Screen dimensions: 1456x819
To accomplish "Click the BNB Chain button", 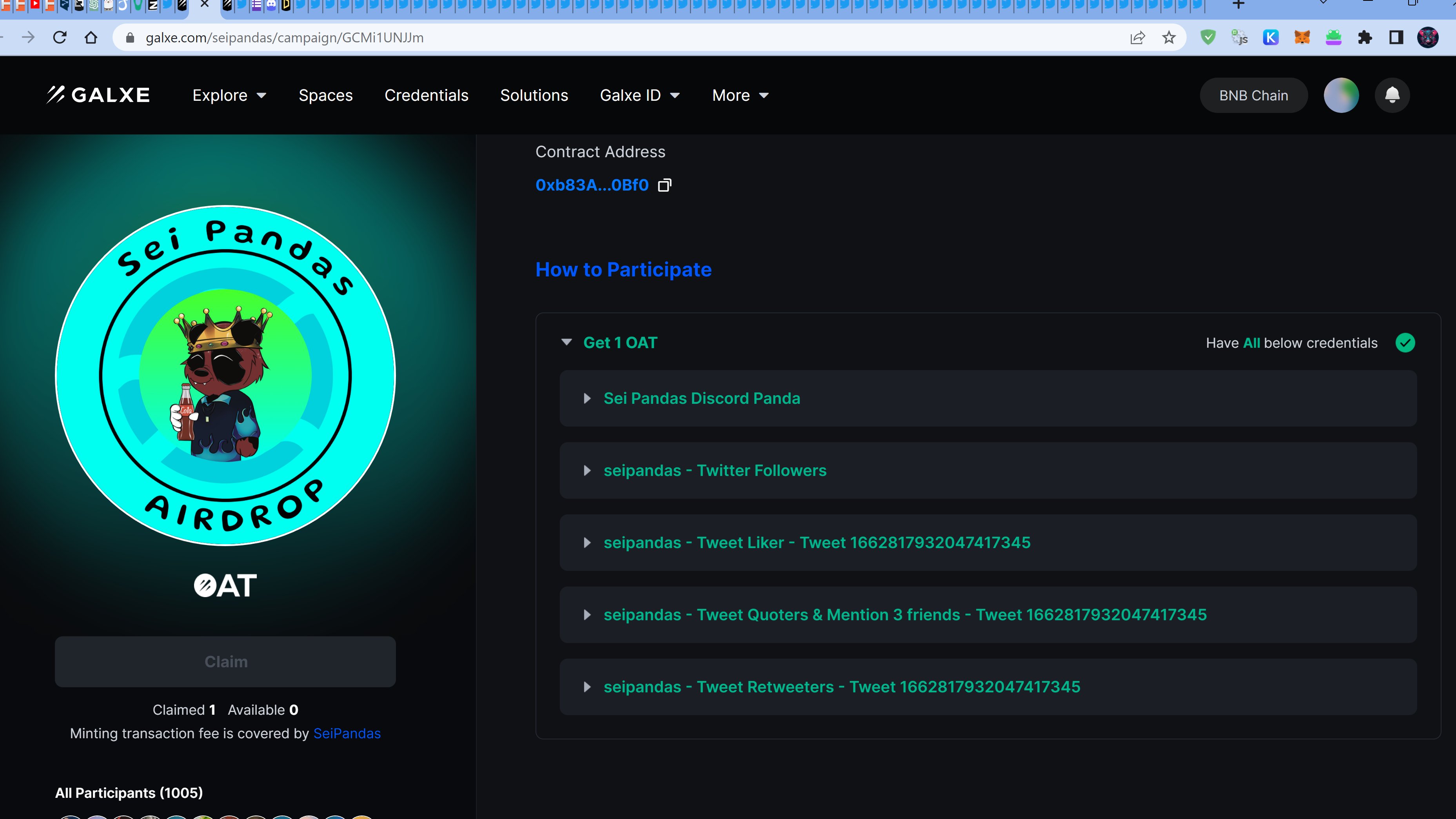I will tap(1253, 96).
